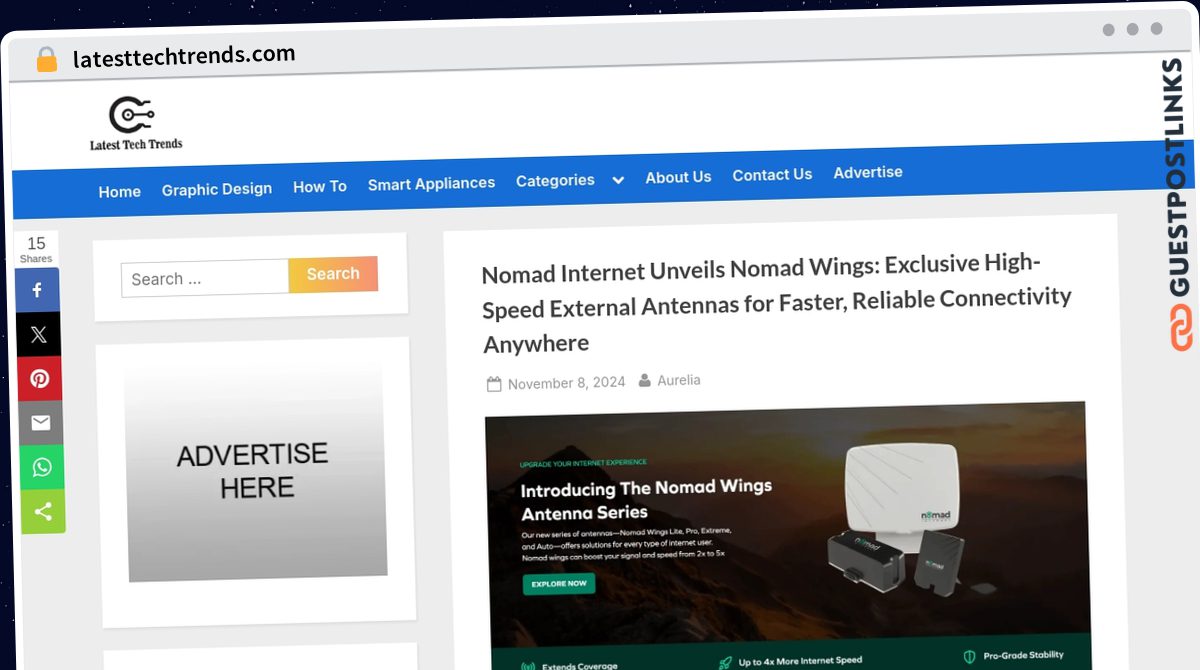Screen dimensions: 1200x670
Task: Click the padlock icon in address bar
Action: tap(46, 60)
